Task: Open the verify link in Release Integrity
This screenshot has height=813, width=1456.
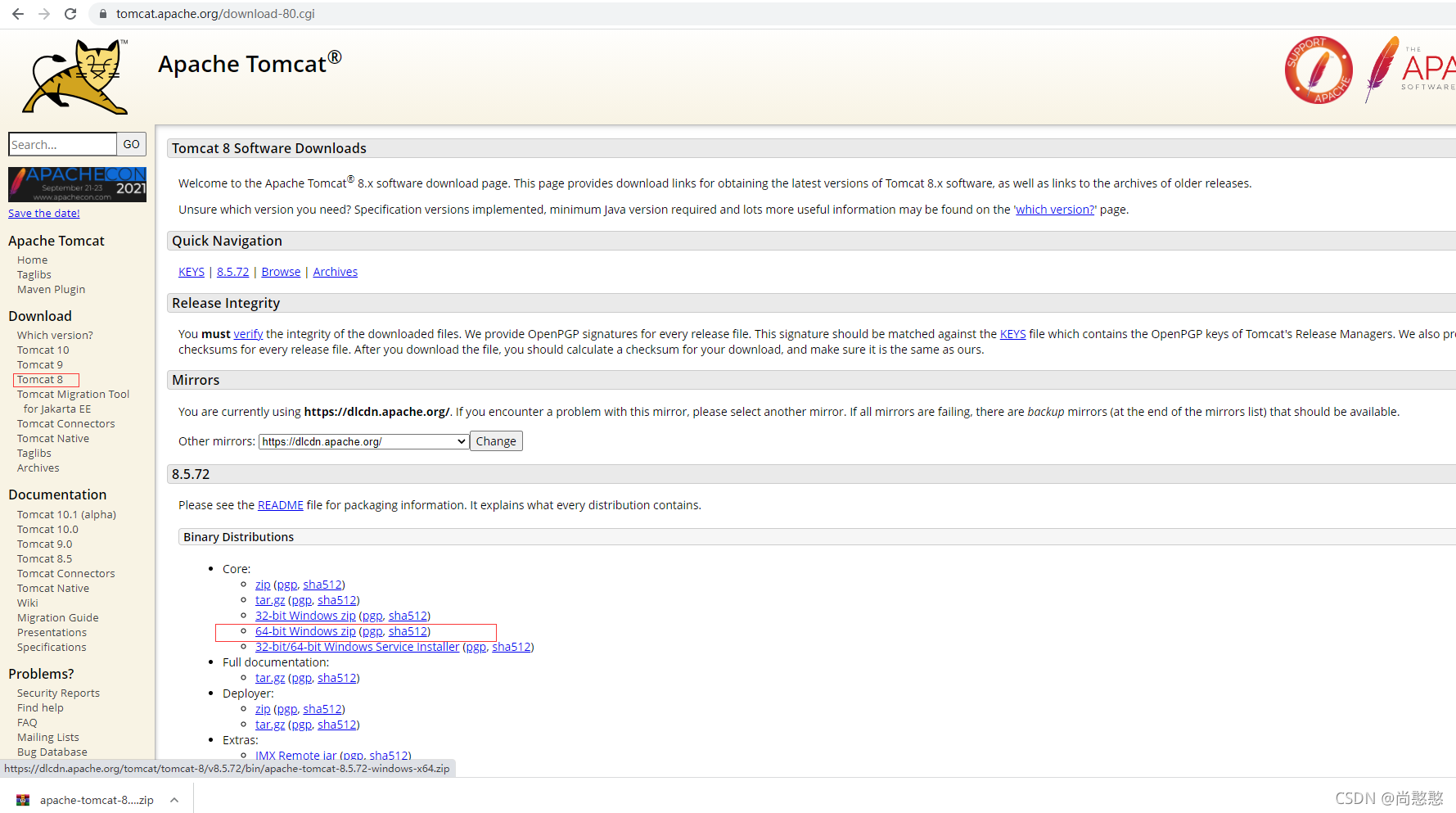Action: (x=248, y=334)
